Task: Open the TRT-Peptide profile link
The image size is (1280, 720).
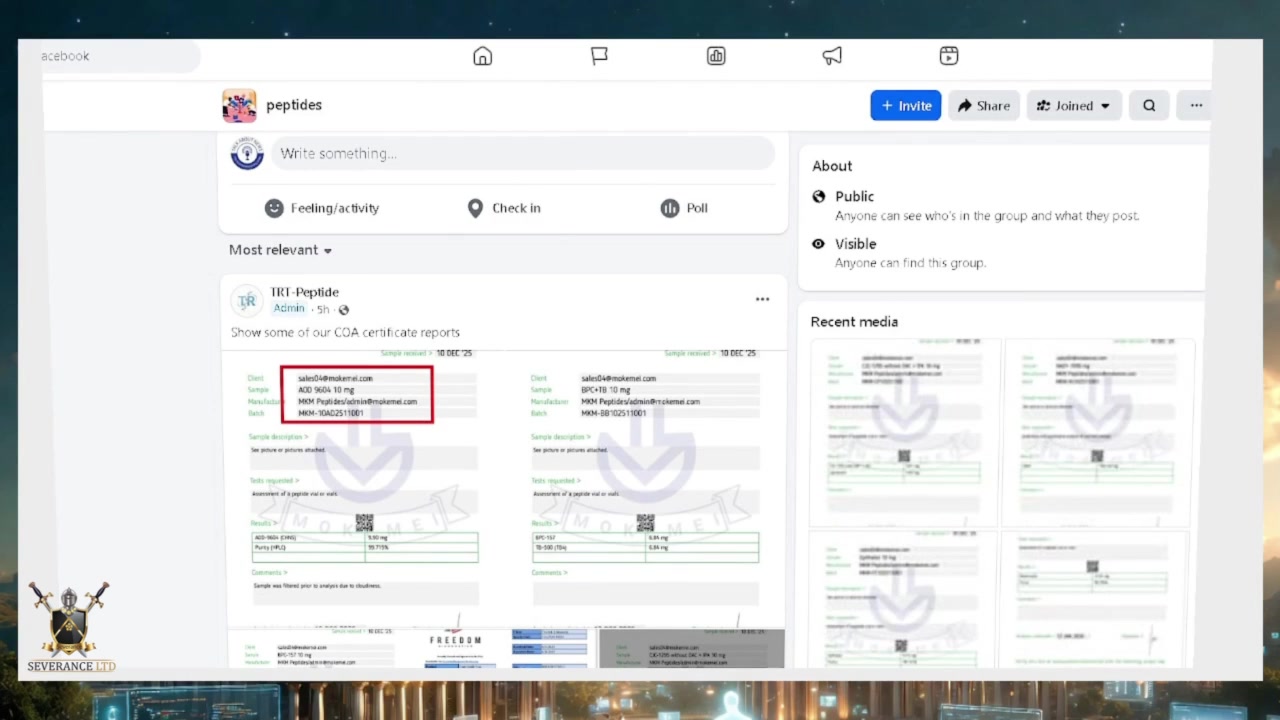Action: [304, 292]
